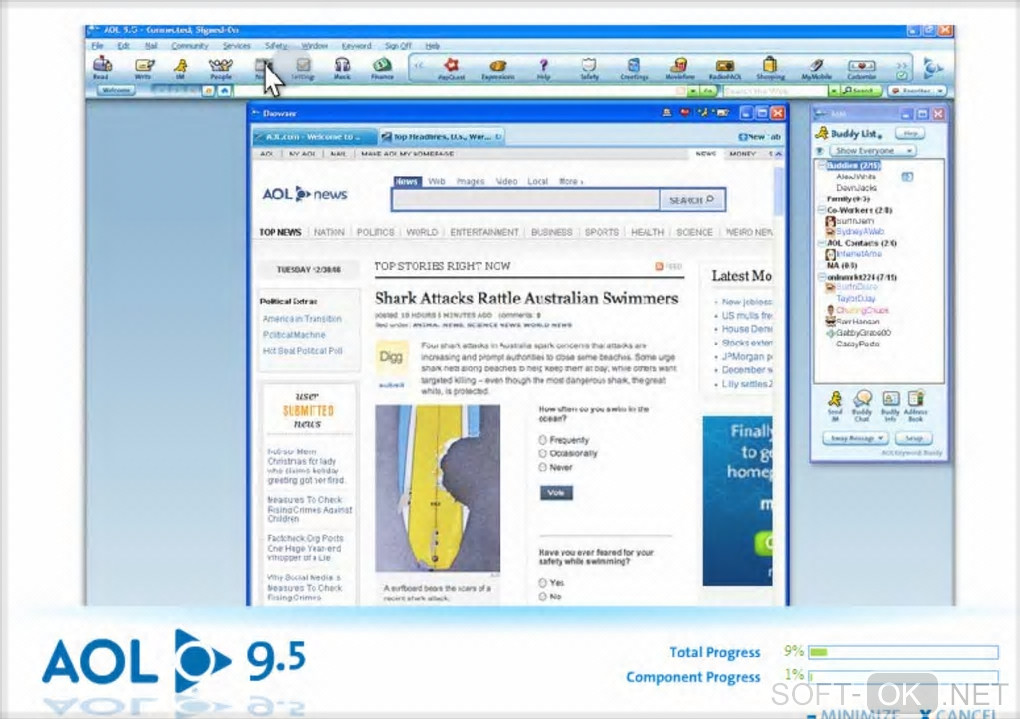Open the Address Book in Buddy List
This screenshot has width=1020, height=719.
click(915, 406)
